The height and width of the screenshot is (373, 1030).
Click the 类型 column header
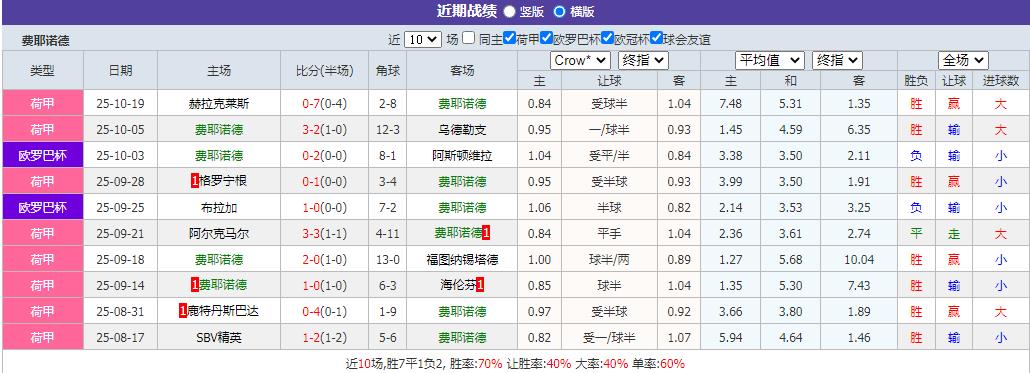(43, 71)
